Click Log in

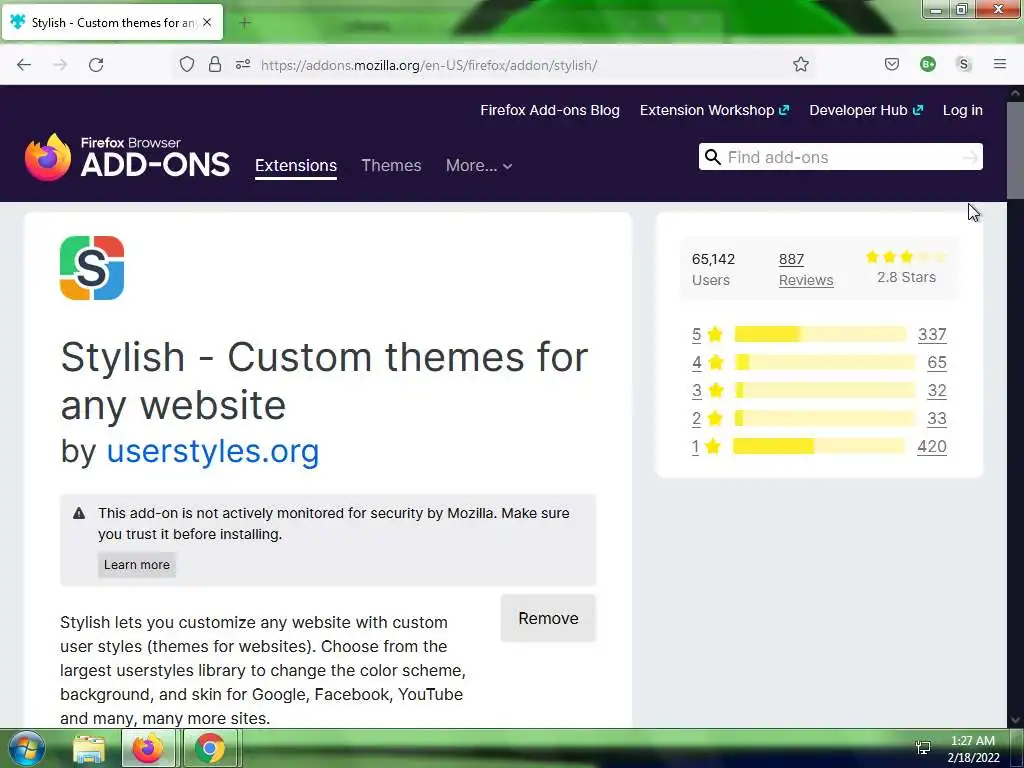pos(963,110)
